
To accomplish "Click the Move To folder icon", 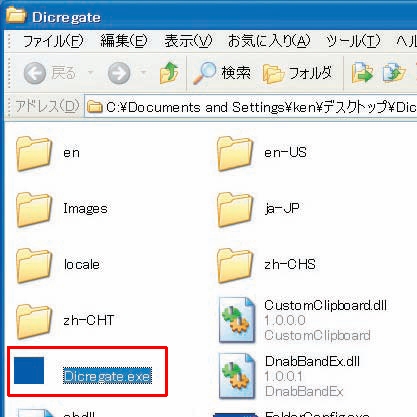I will point(362,73).
